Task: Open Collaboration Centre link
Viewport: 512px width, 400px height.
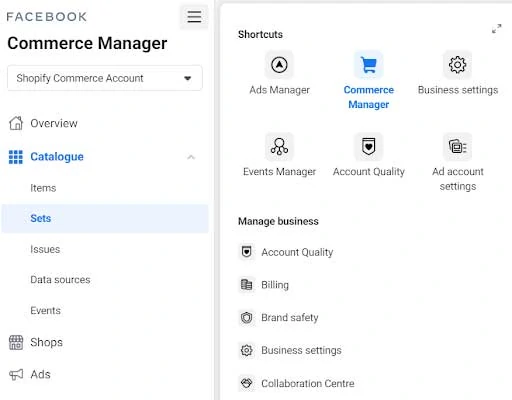Action: point(308,383)
